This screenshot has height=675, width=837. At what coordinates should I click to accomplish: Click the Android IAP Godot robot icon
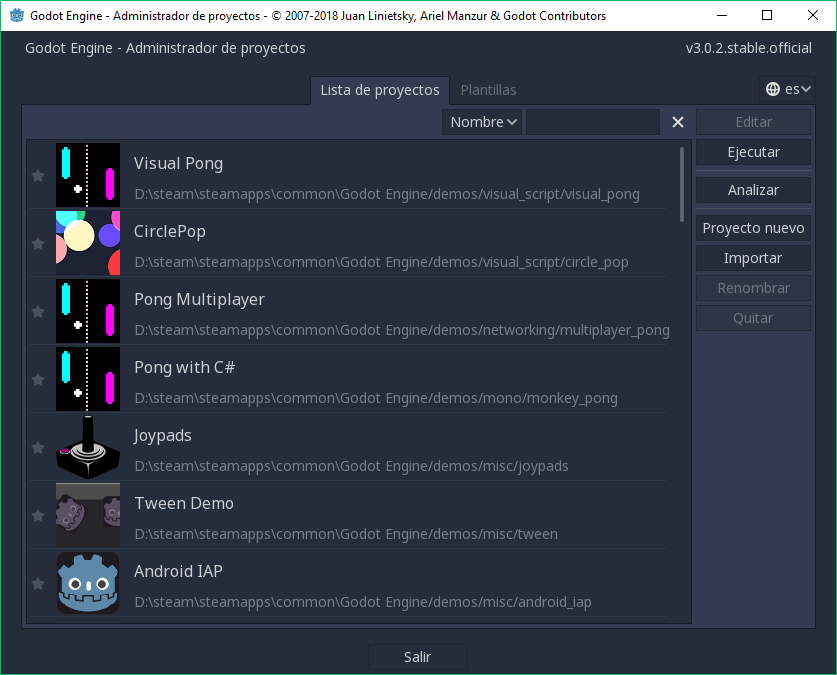coord(88,583)
